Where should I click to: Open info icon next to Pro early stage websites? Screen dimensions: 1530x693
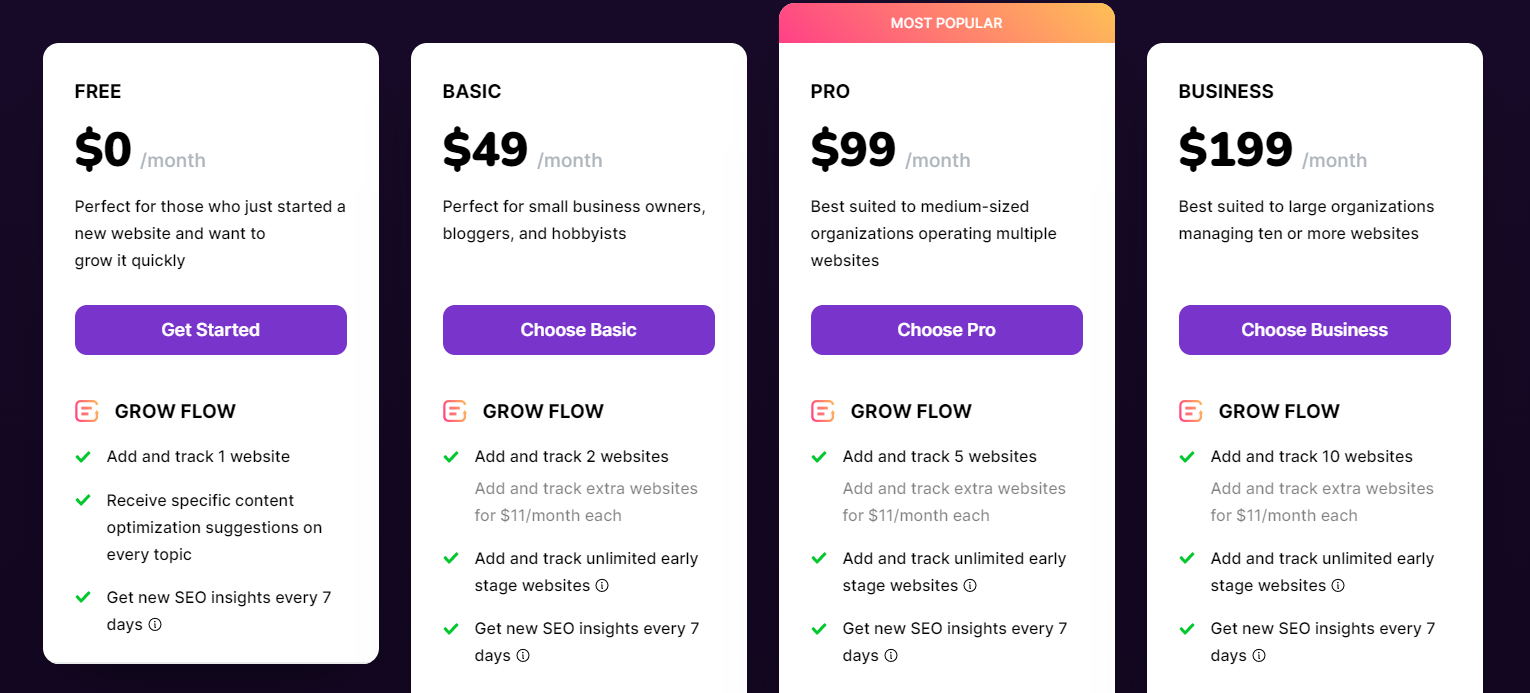(970, 586)
